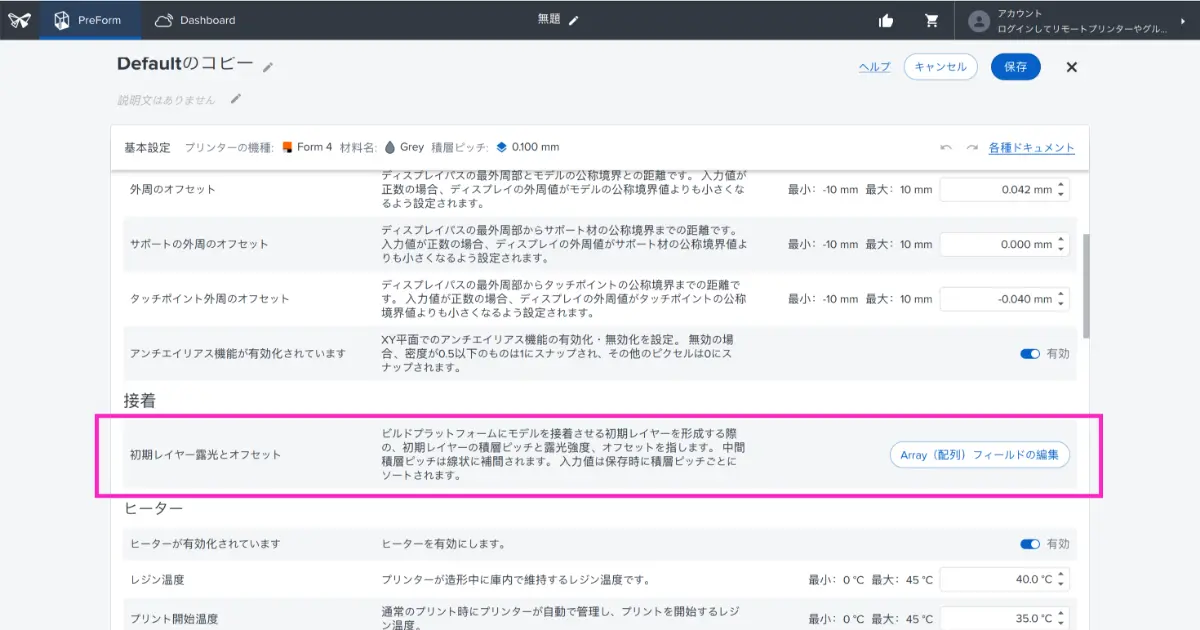Image resolution: width=1200 pixels, height=630 pixels.
Task: Click the layer pitch stack icon
Action: 502,147
